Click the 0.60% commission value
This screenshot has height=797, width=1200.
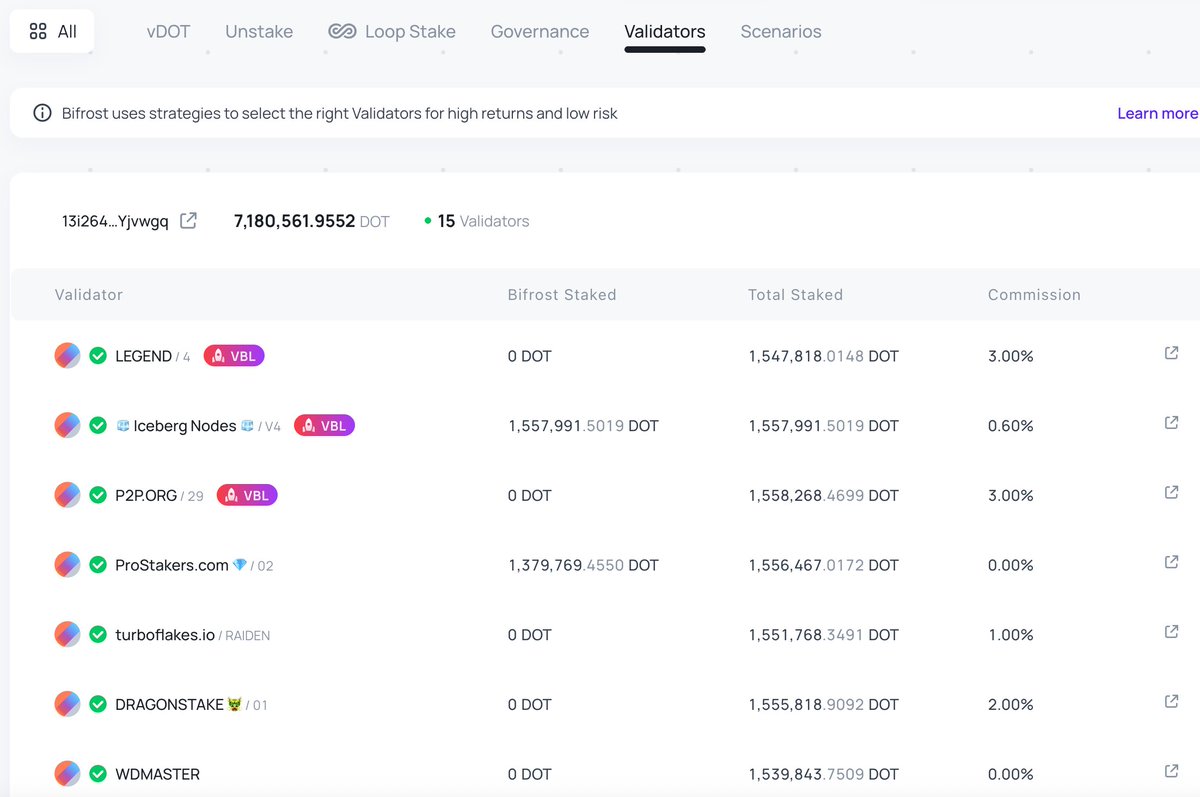coord(1011,425)
